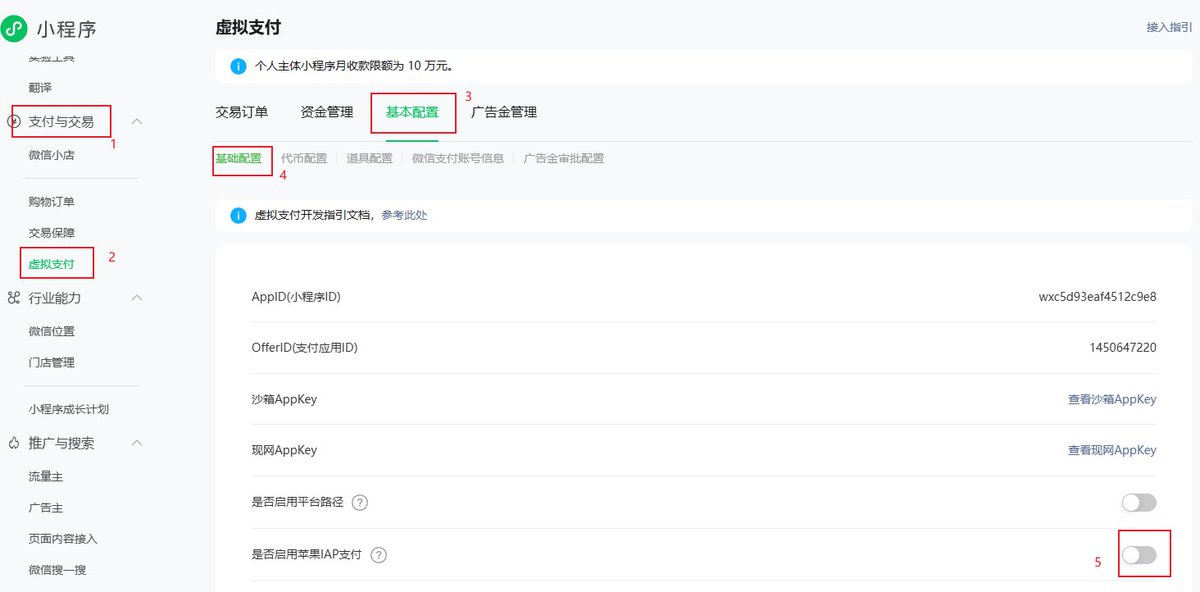Open the 接入指引 link at top right
This screenshot has width=1200, height=592.
click(1169, 28)
